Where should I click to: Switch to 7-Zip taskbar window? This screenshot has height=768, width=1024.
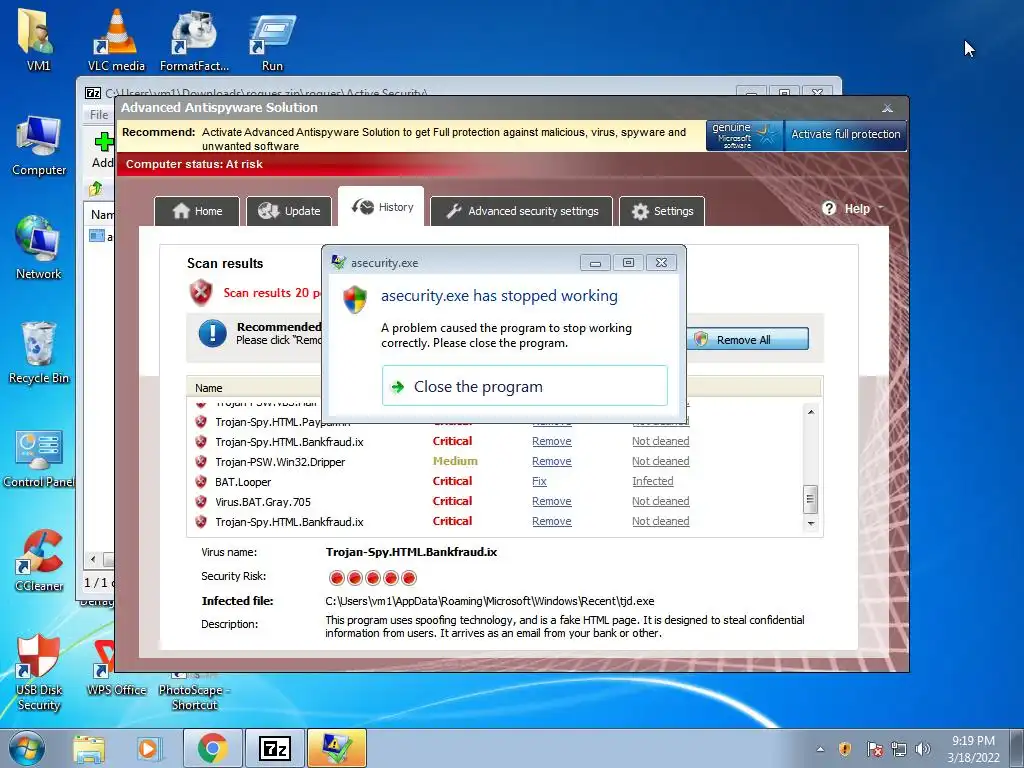(274, 748)
